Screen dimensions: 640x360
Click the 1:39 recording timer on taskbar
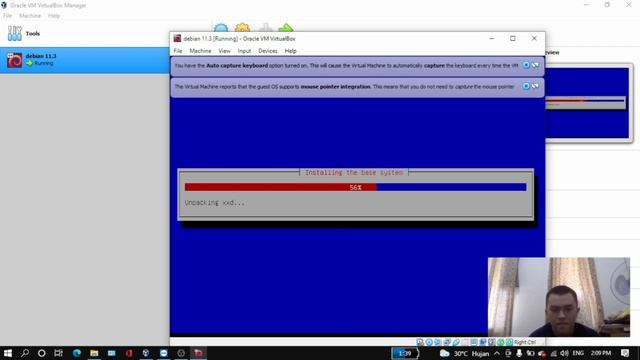coord(405,353)
